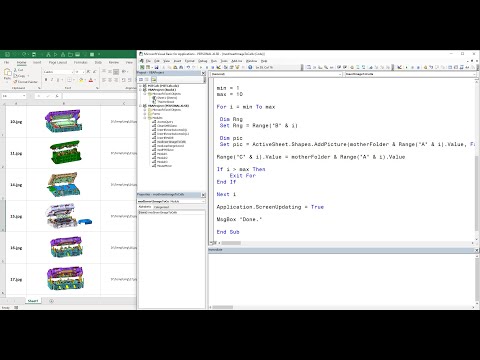Click the code window horizontal scrollbar
This screenshot has height=360, width=480.
pyautogui.click(x=345, y=243)
